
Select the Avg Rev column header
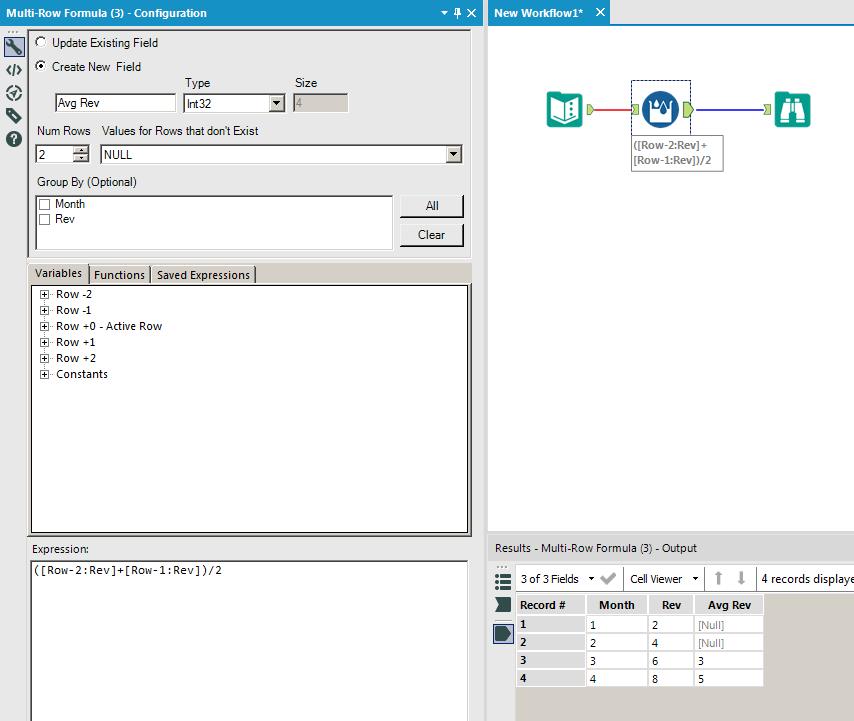point(729,605)
